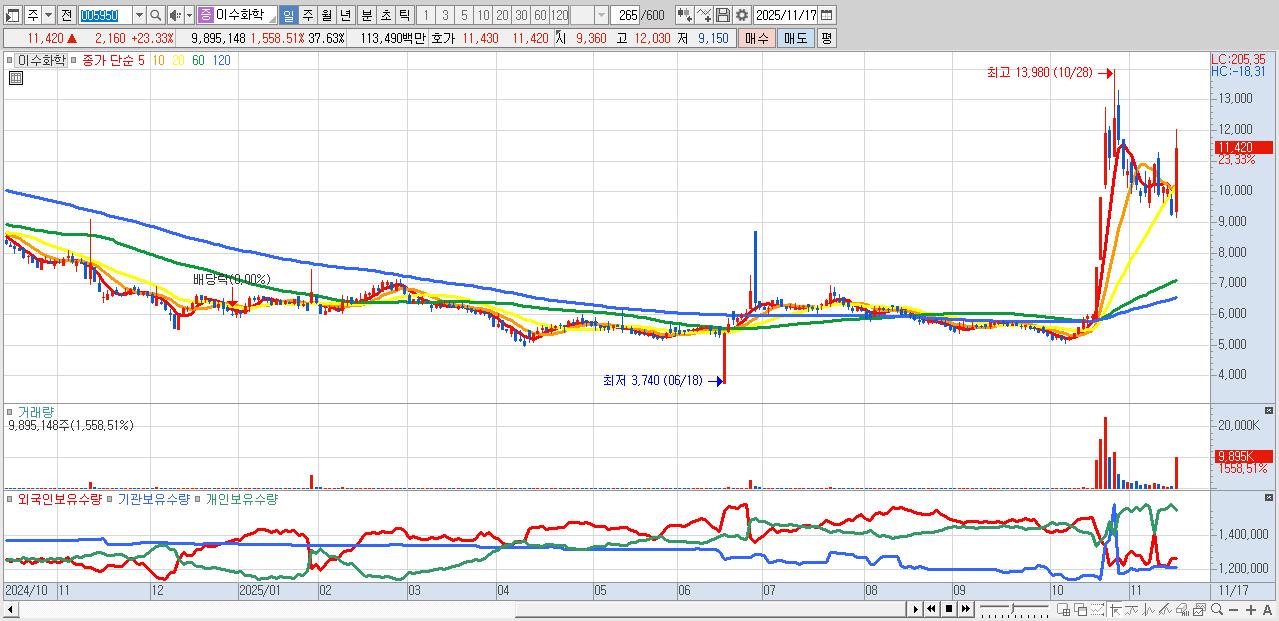Select the 10 interval tab
The height and width of the screenshot is (621, 1279).
482,15
